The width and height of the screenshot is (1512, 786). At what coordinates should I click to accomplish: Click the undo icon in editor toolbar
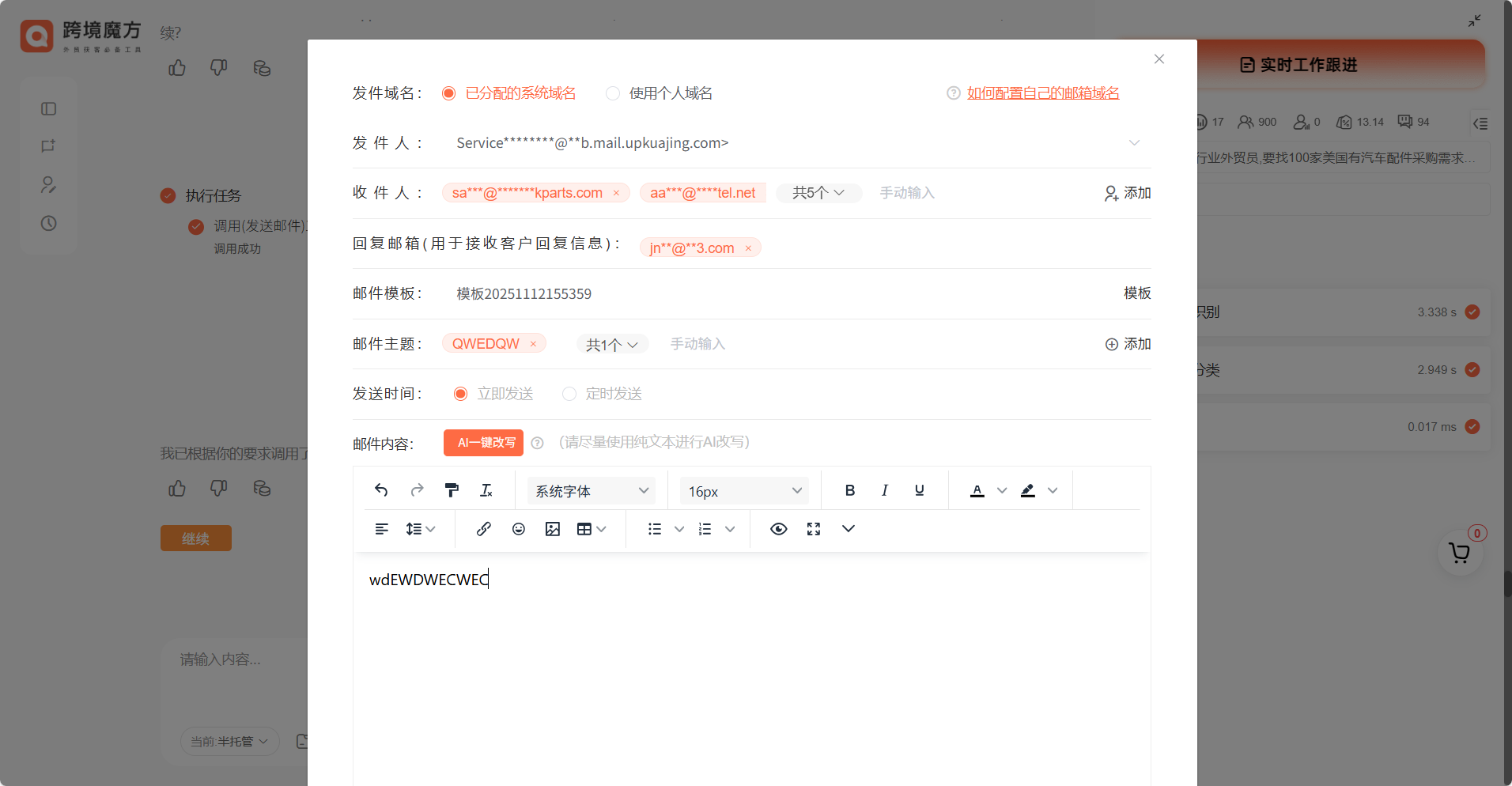[381, 490]
